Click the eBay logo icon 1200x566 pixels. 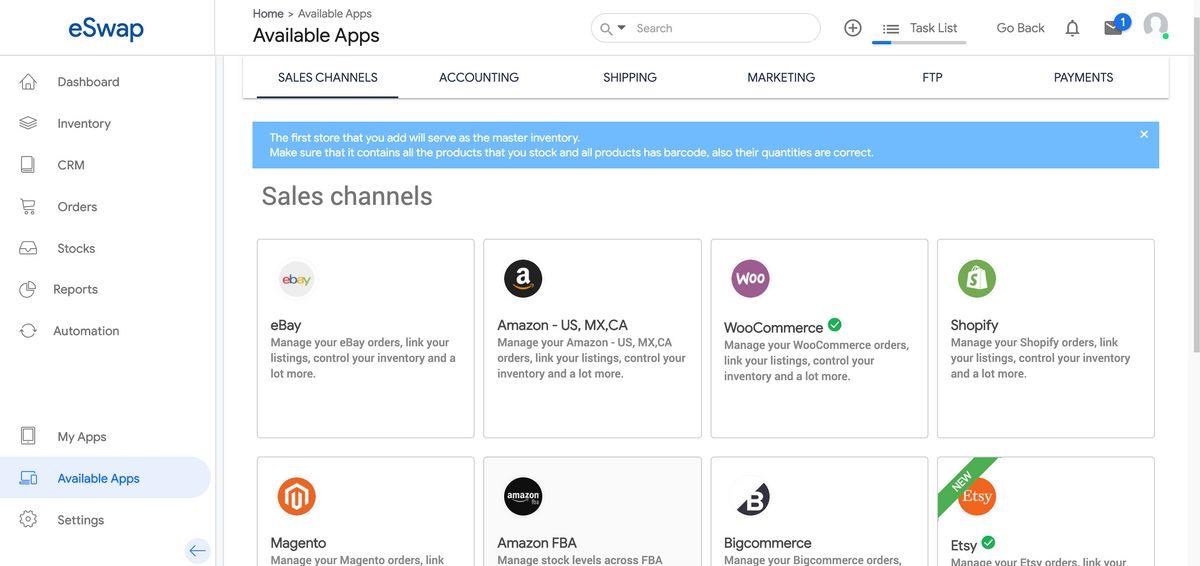[296, 279]
